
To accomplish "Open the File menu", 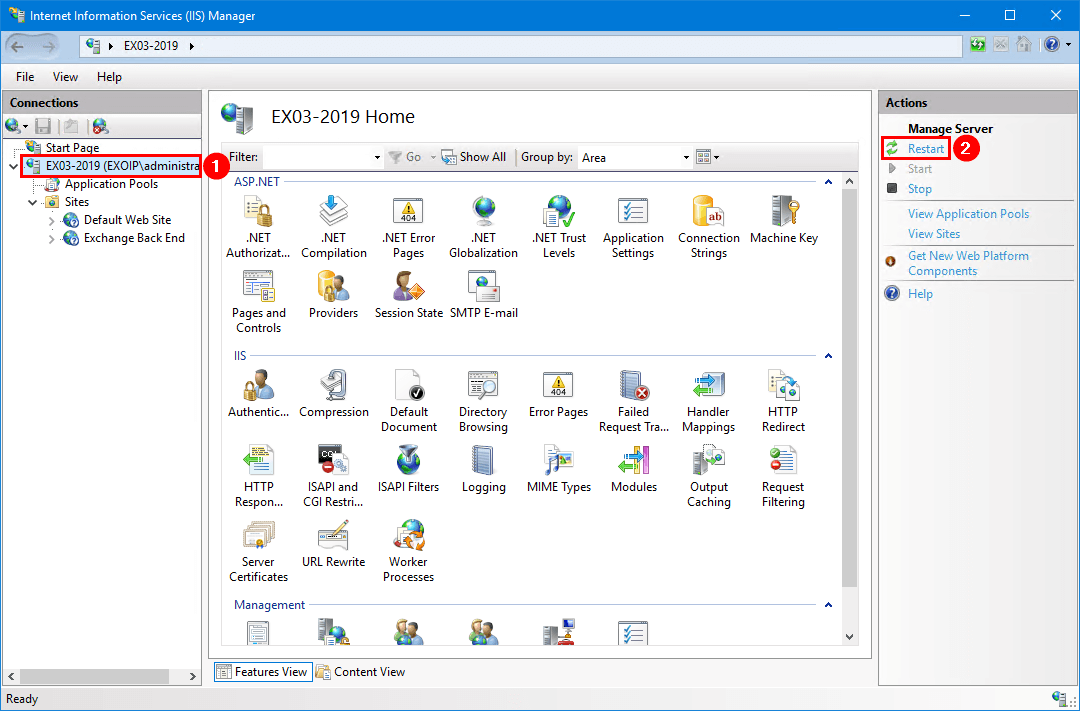I will coord(25,76).
